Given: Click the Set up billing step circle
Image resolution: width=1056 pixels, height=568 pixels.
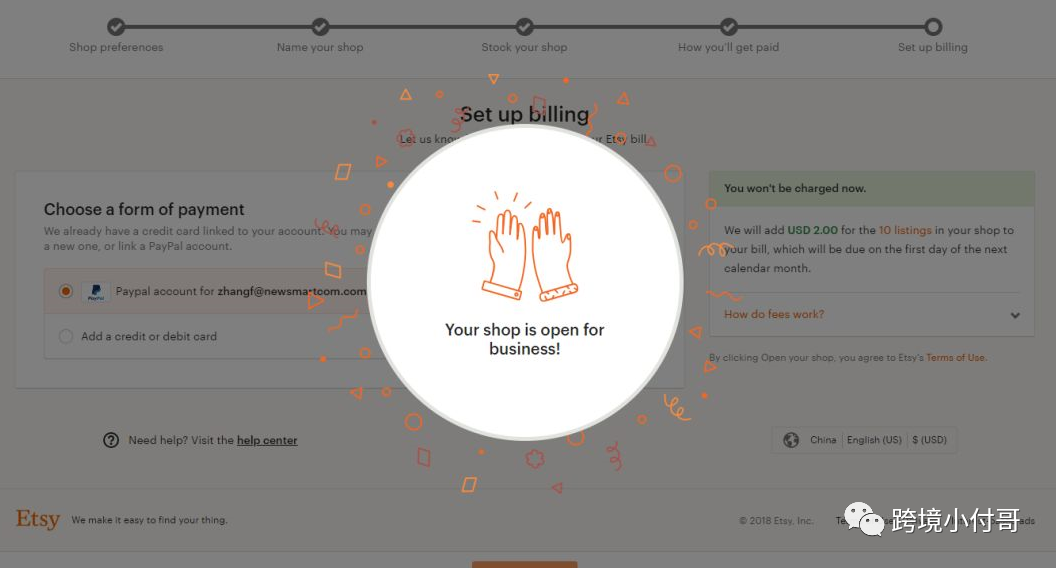Looking at the screenshot, I should [933, 27].
